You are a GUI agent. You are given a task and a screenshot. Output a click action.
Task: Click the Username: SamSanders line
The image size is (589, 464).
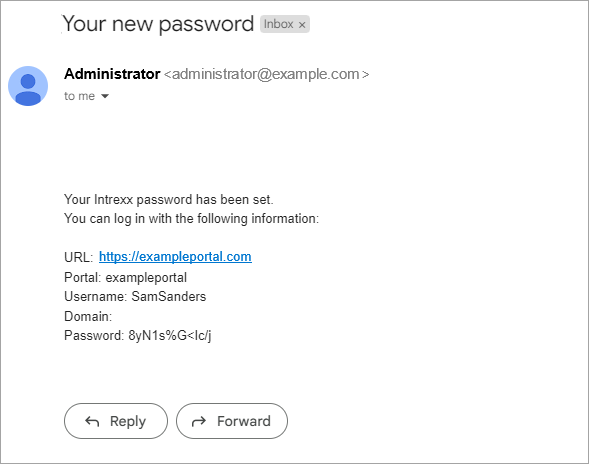point(135,296)
